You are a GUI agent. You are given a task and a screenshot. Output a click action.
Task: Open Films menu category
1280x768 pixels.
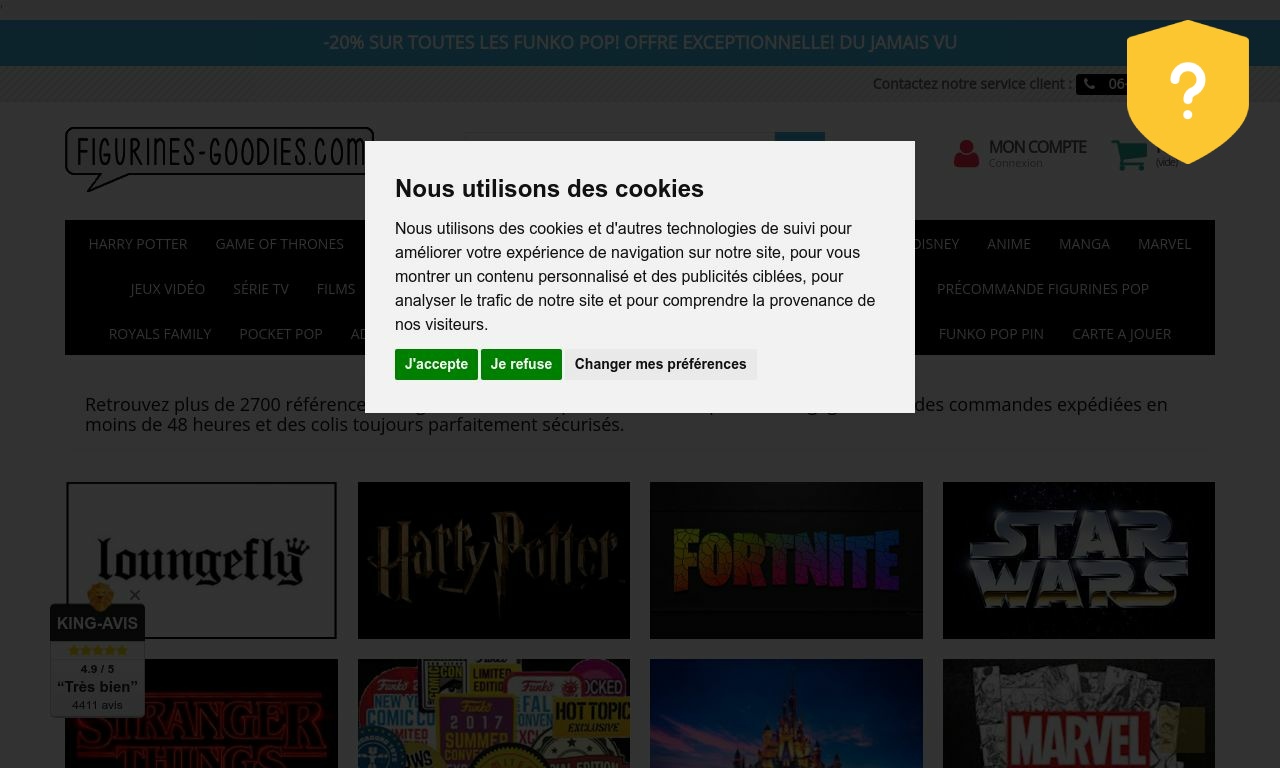336,289
